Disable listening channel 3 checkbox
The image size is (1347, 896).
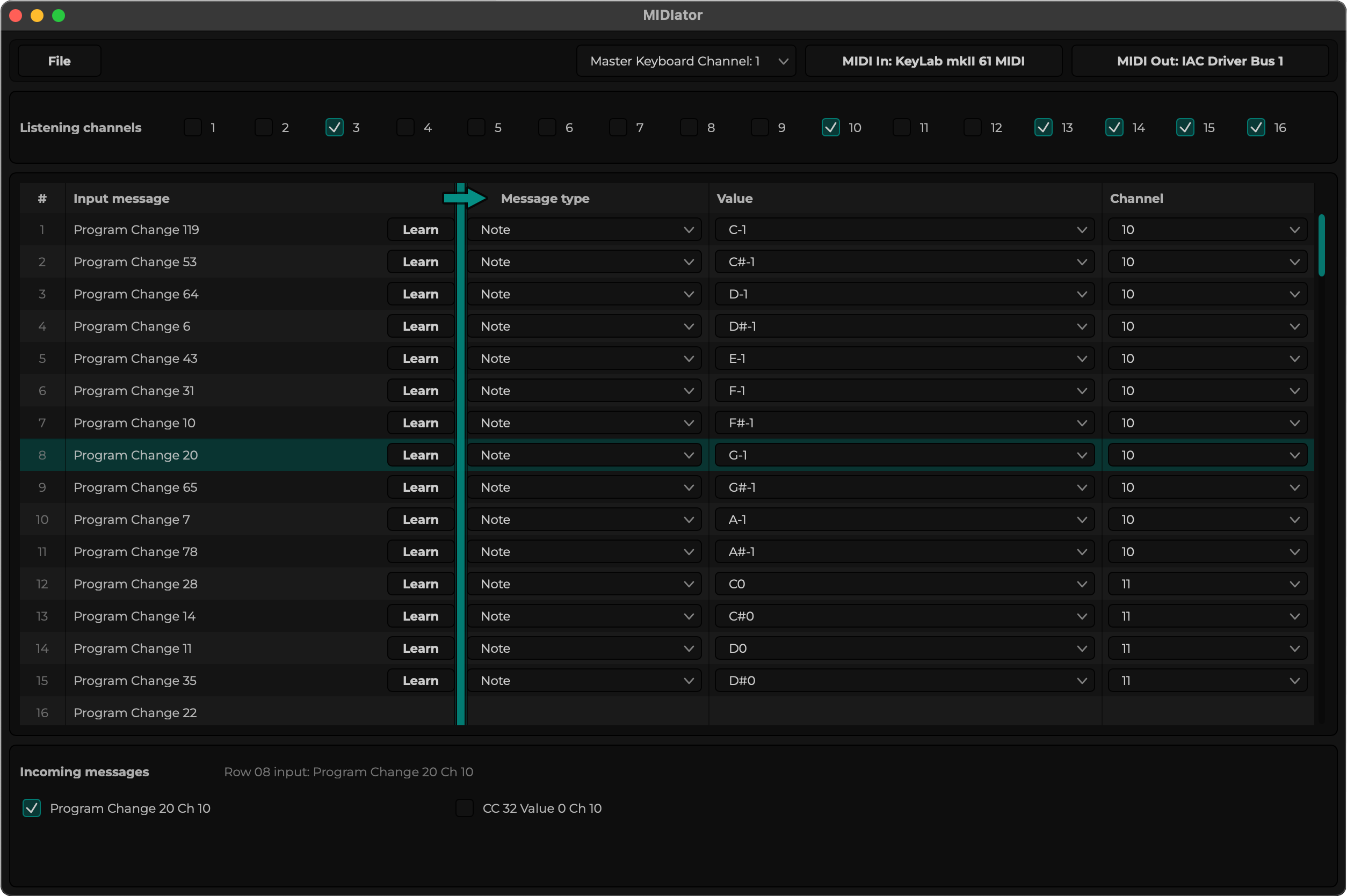tap(335, 127)
